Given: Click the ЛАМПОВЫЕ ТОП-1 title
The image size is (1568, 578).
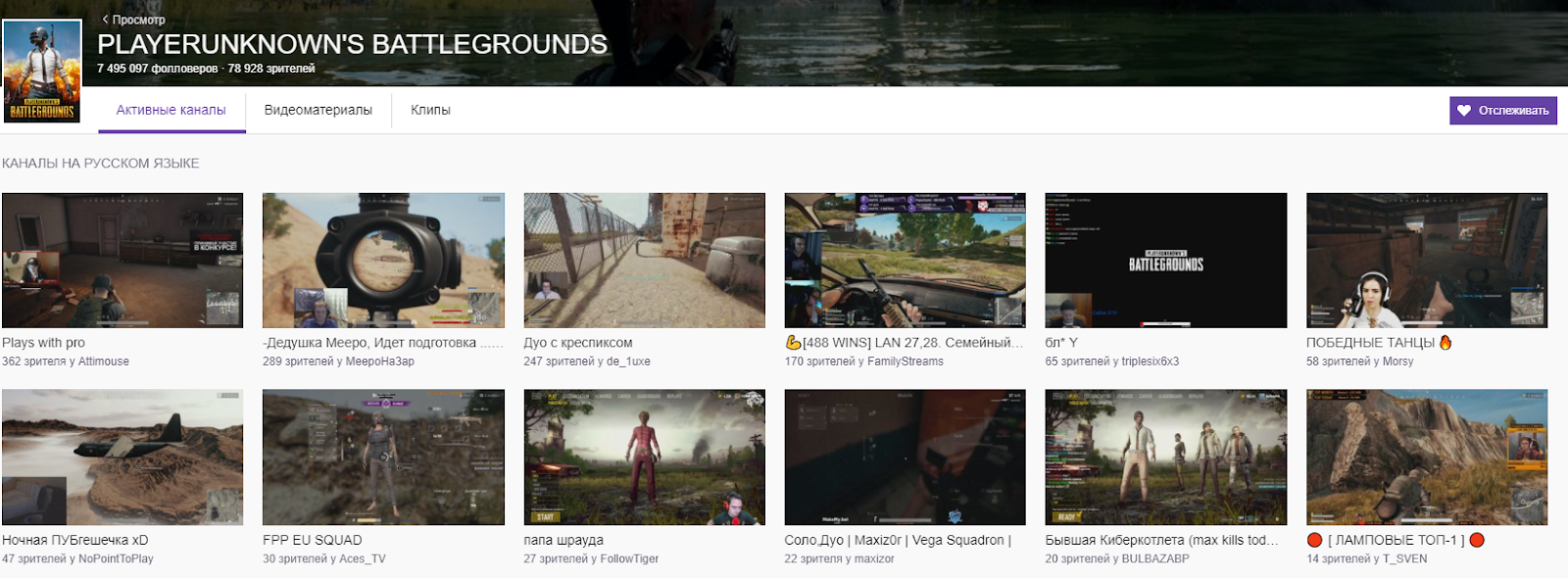Looking at the screenshot, I should click(x=1396, y=540).
